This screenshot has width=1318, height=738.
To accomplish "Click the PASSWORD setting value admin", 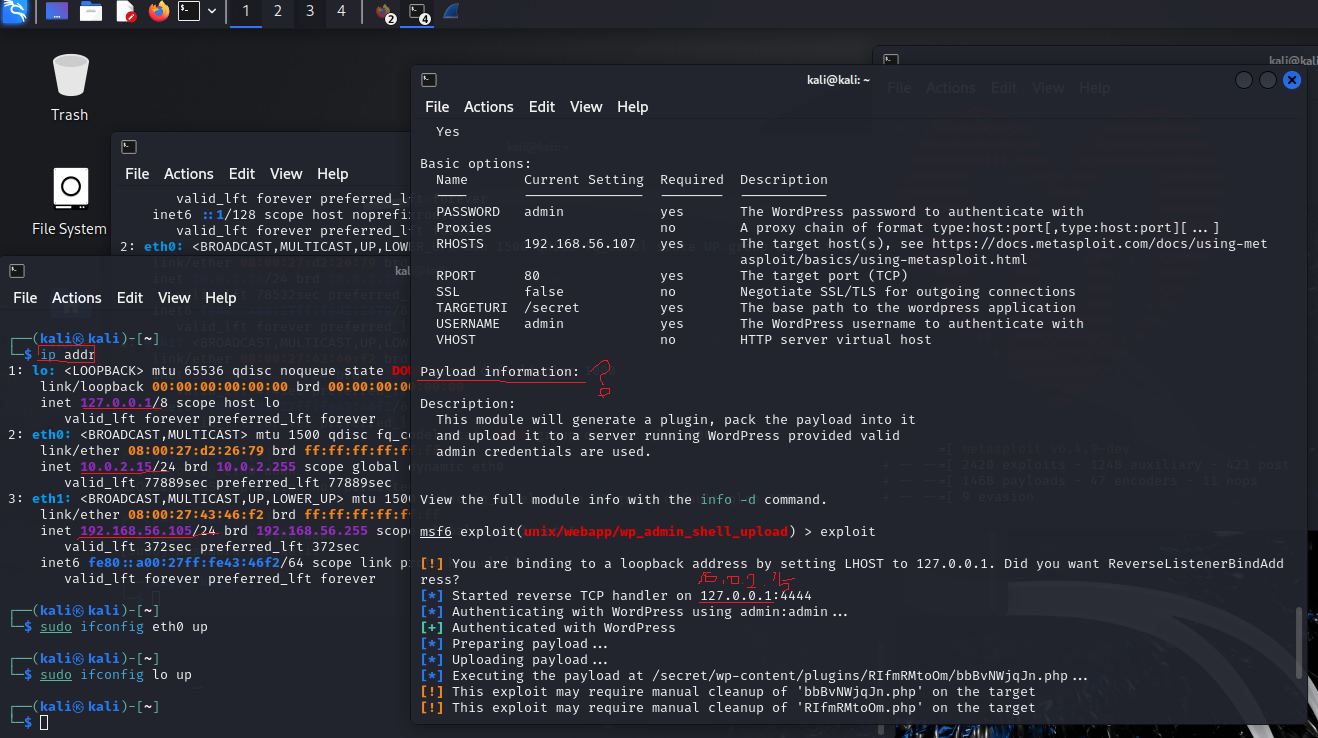I will tap(544, 211).
